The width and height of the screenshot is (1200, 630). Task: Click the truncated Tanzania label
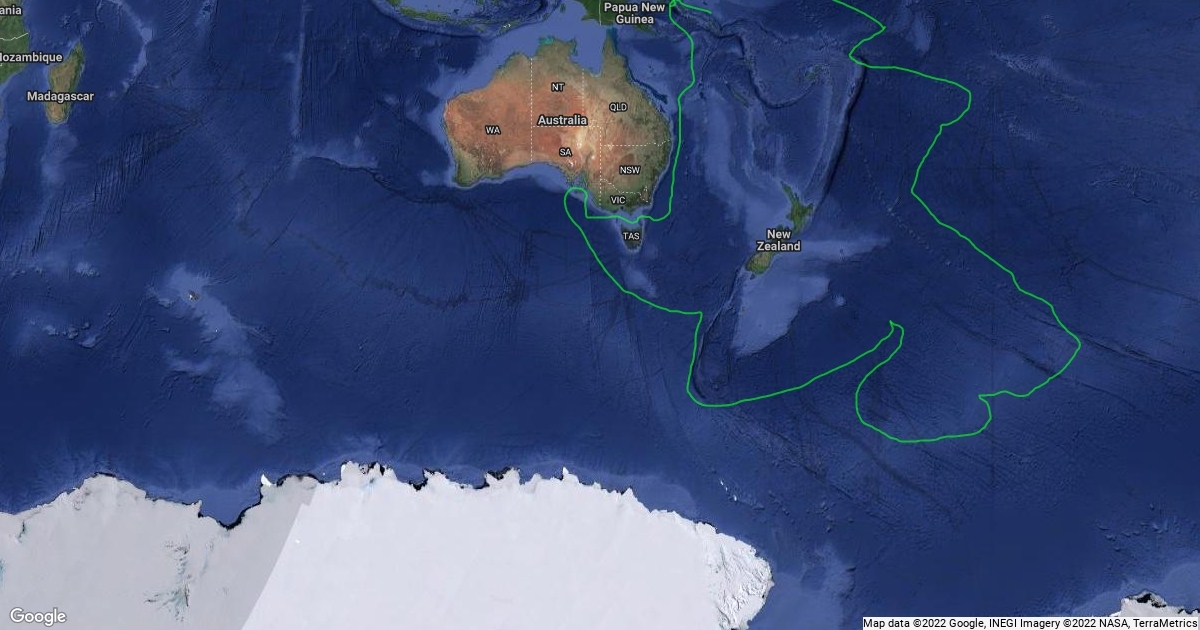(11, 9)
